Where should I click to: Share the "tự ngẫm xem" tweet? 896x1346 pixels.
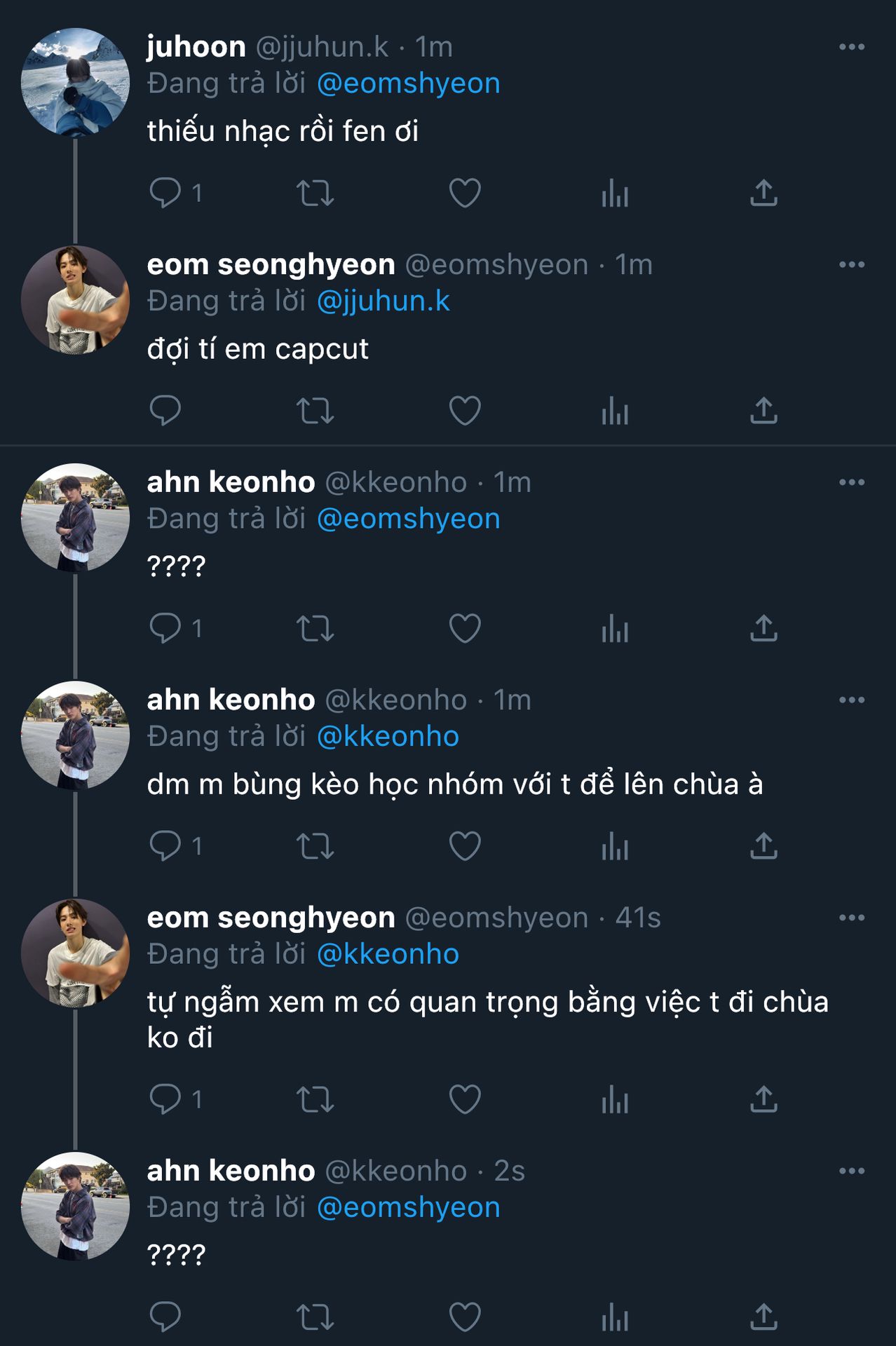tap(763, 1099)
